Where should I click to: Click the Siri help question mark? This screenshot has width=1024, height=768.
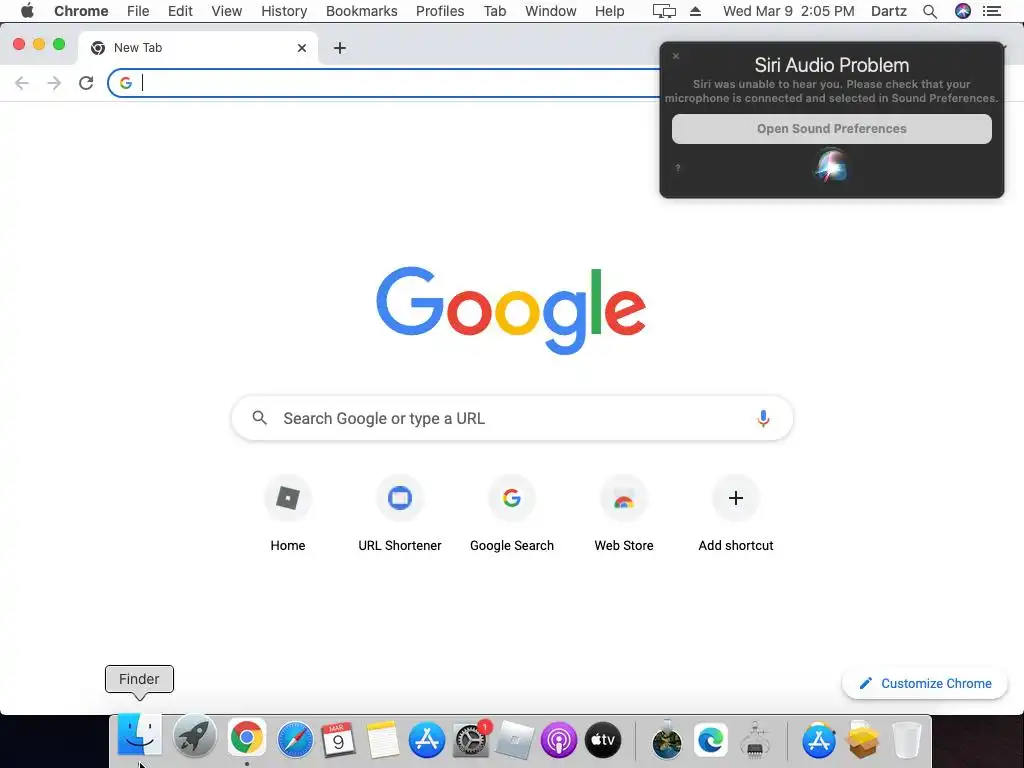click(x=678, y=168)
